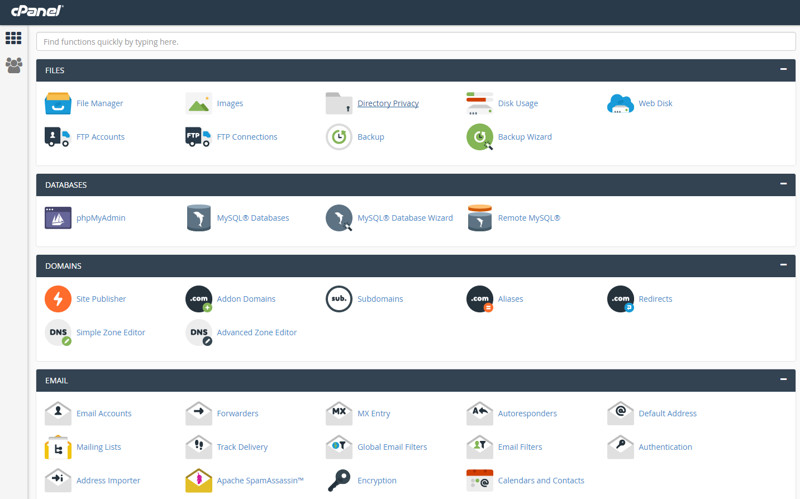The width and height of the screenshot is (800, 499).
Task: Click the Track Delivery footprints icon
Action: coord(198,447)
